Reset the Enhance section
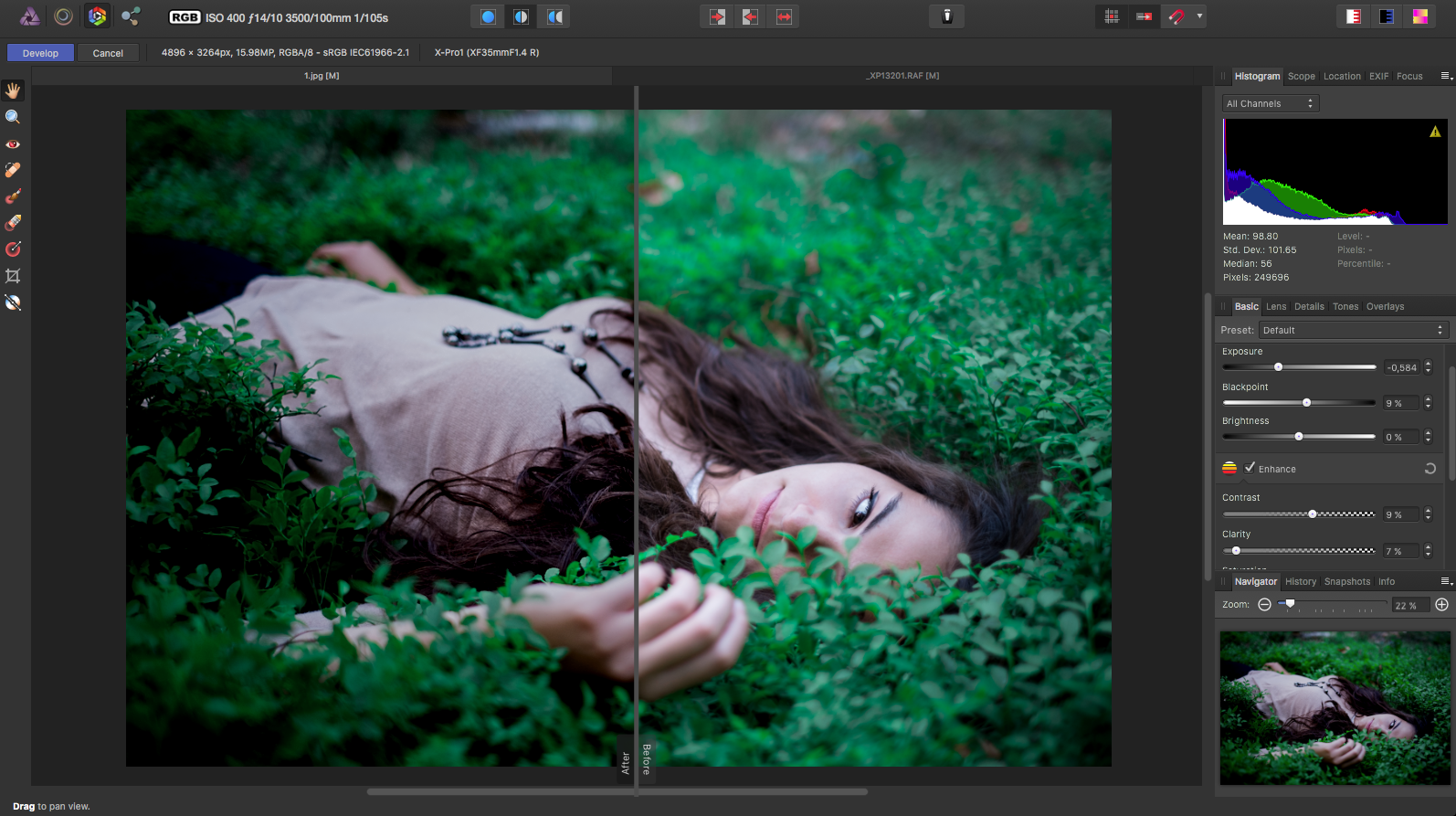This screenshot has height=816, width=1456. pos(1430,469)
